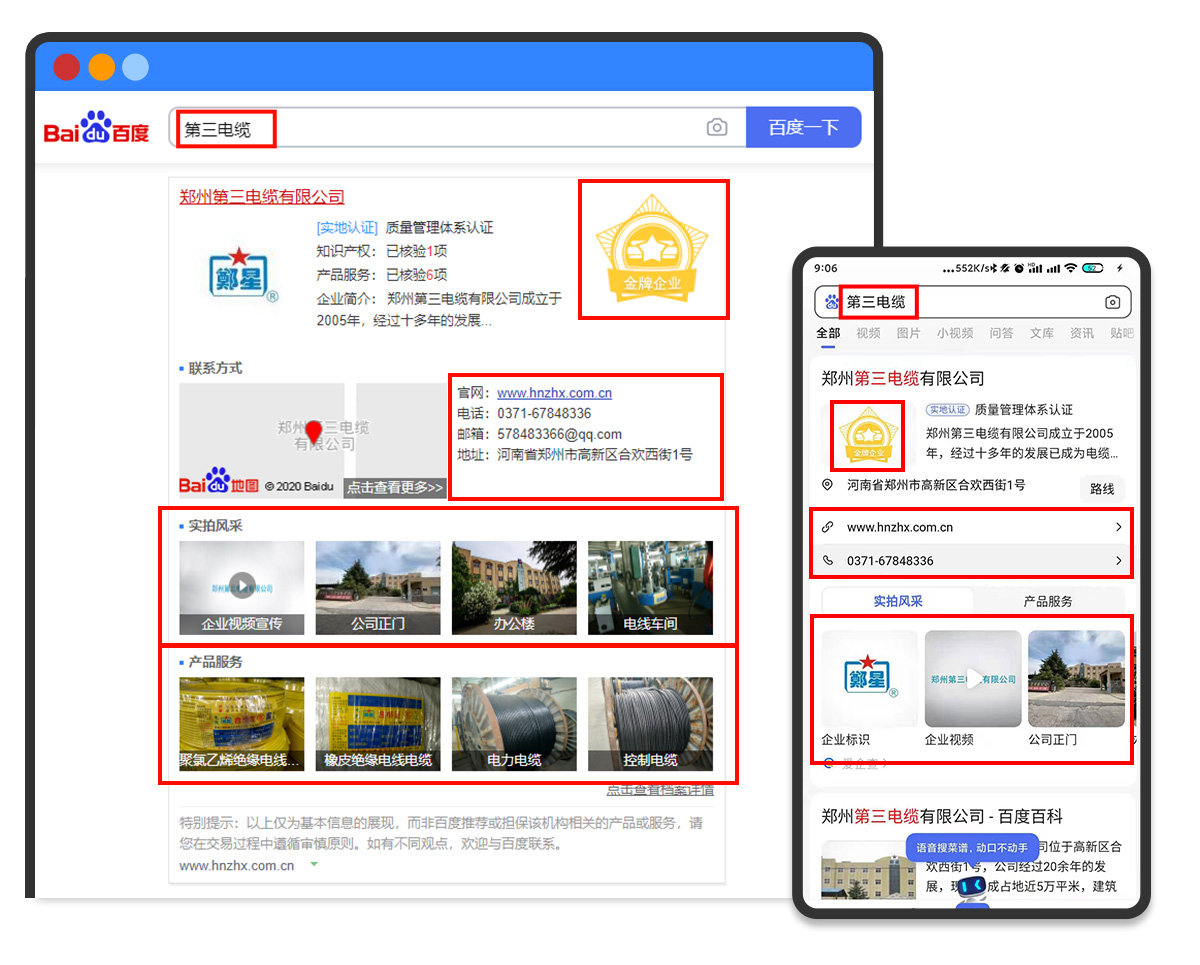This screenshot has height=965, width=1200.
Task: Open the 控制电缆 product thumbnail
Action: 650,724
